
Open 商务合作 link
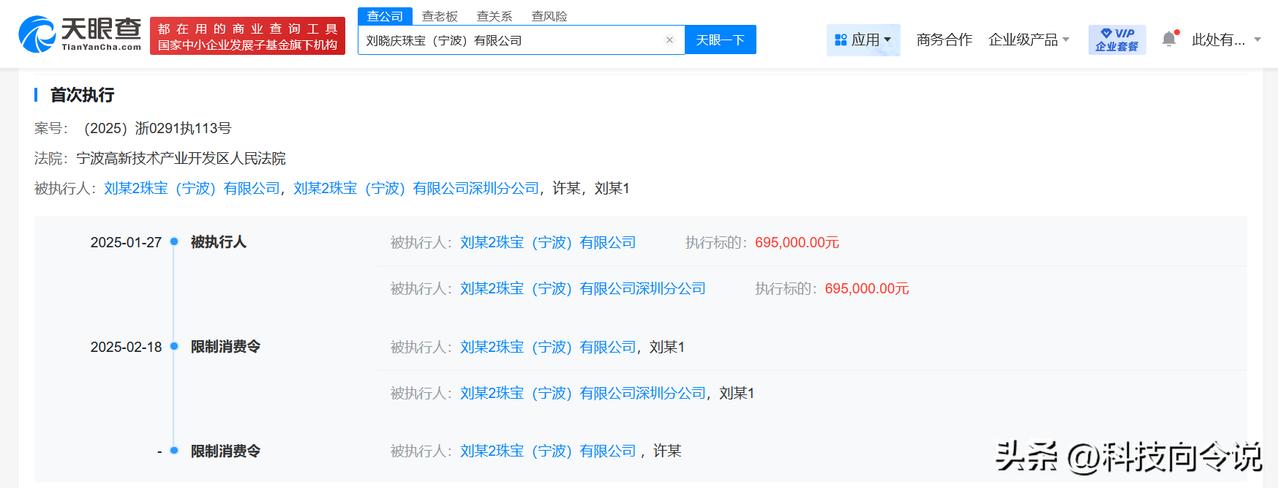[944, 40]
